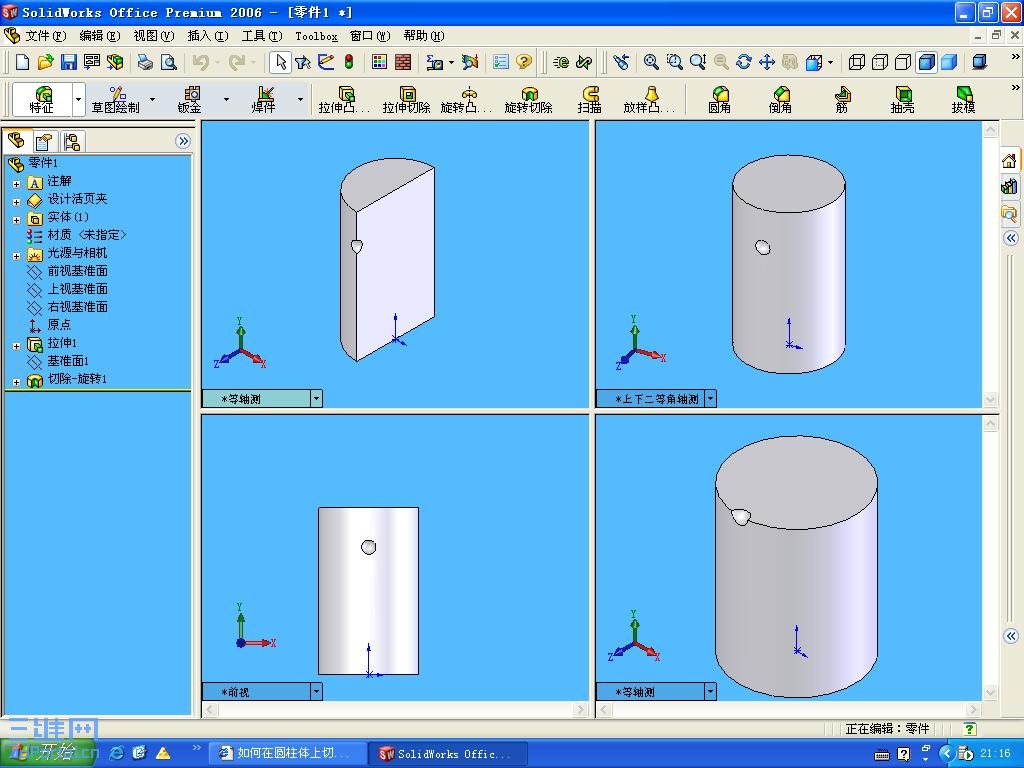Open dropdown arrow next to 焊件
The width and height of the screenshot is (1024, 768).
tap(300, 99)
